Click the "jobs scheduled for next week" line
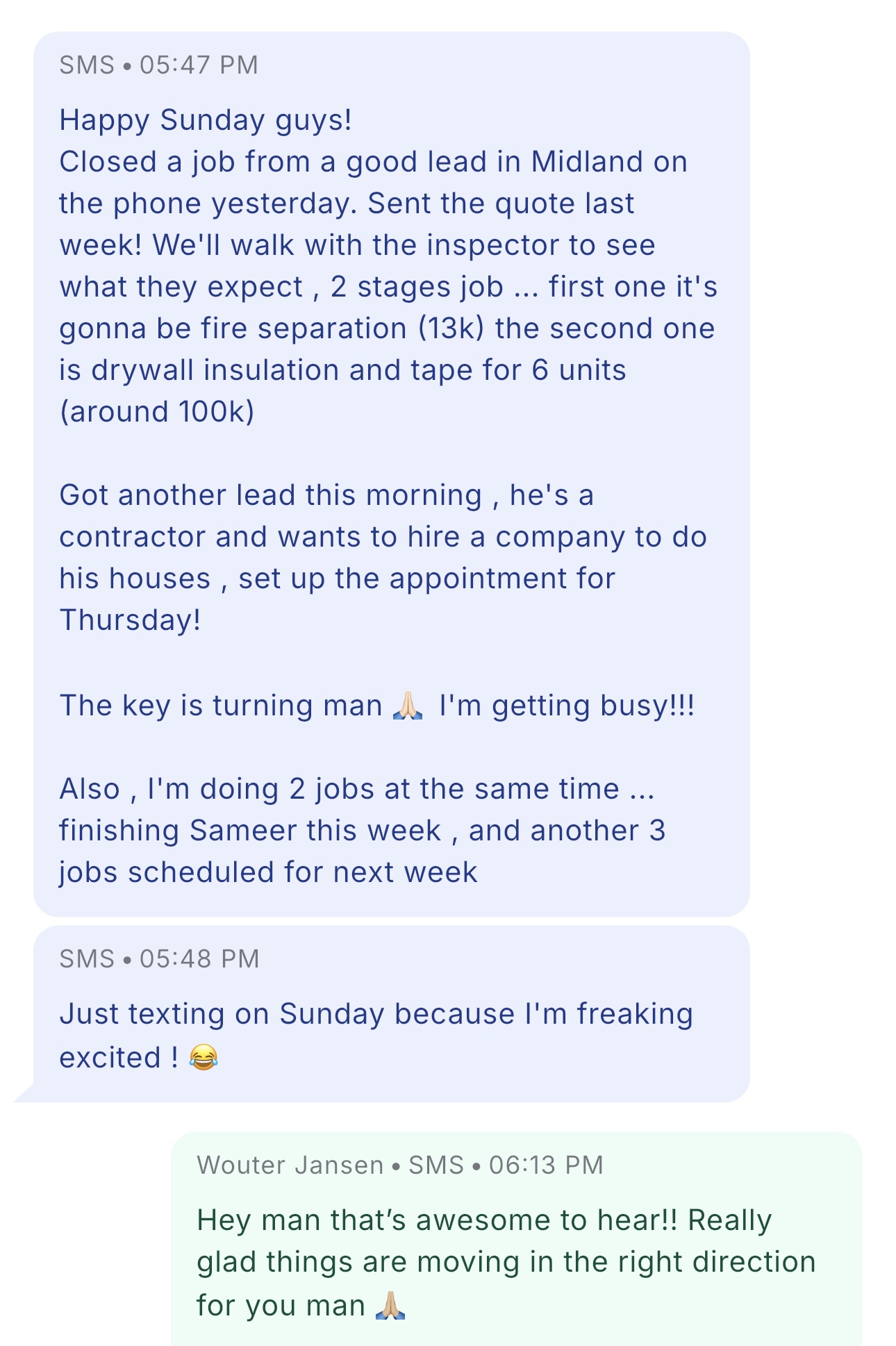The image size is (896, 1346). pos(268,872)
